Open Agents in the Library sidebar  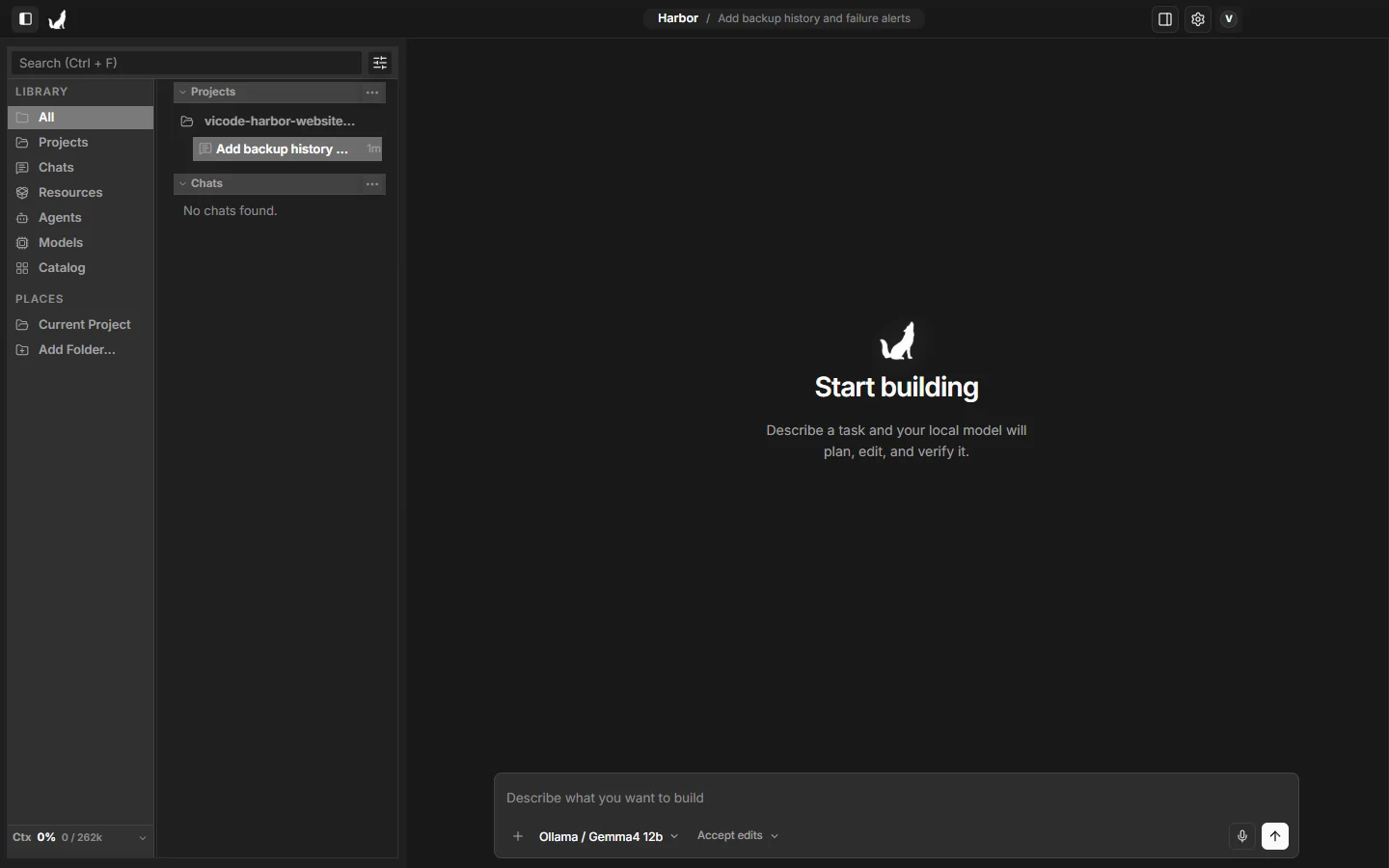[x=81, y=218]
